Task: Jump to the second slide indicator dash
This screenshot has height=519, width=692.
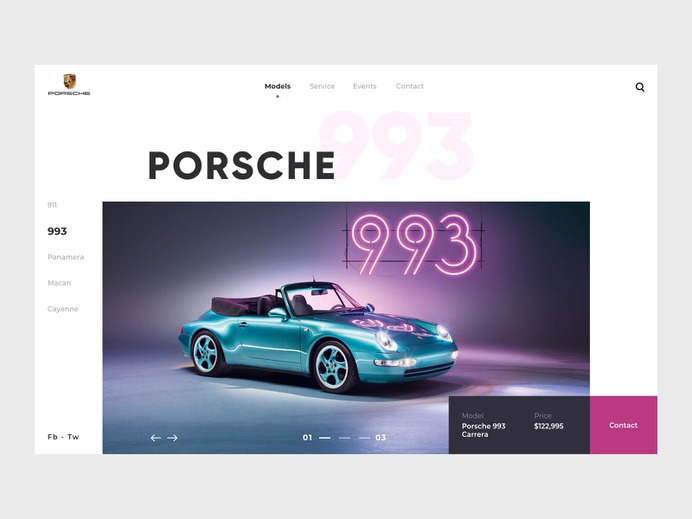Action: 345,438
